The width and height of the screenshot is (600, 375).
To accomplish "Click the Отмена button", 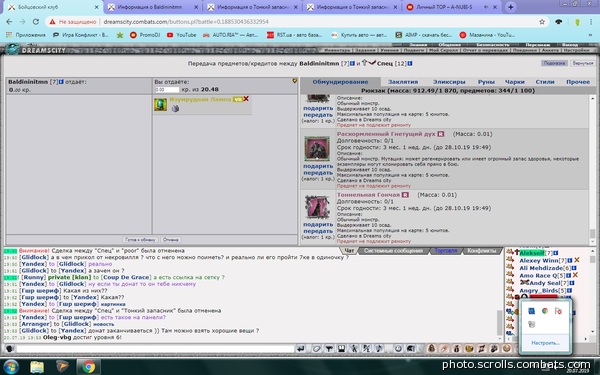I will [170, 240].
